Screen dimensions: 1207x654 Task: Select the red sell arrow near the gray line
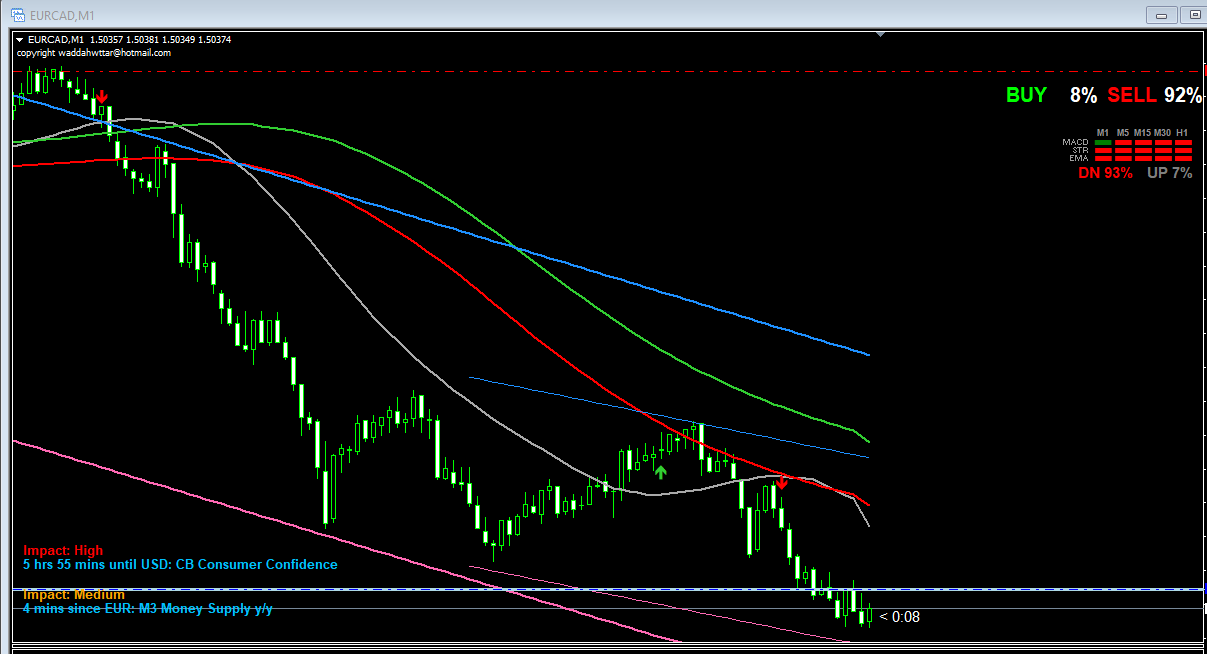pos(782,483)
